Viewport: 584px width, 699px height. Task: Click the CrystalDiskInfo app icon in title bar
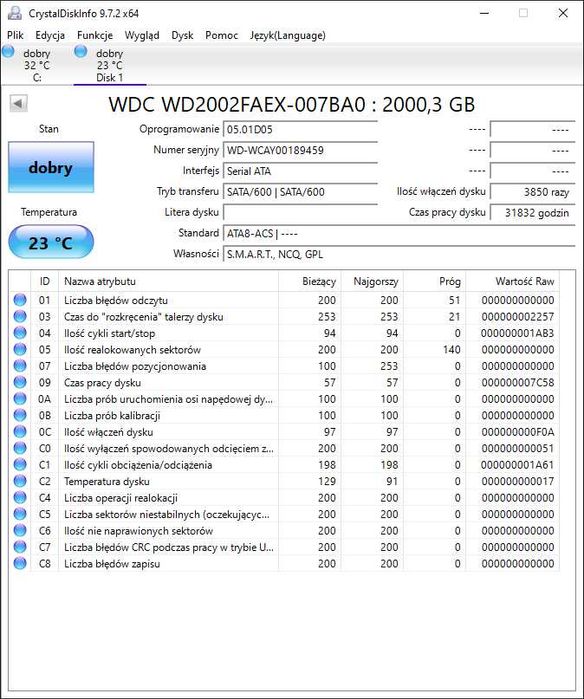click(x=15, y=13)
